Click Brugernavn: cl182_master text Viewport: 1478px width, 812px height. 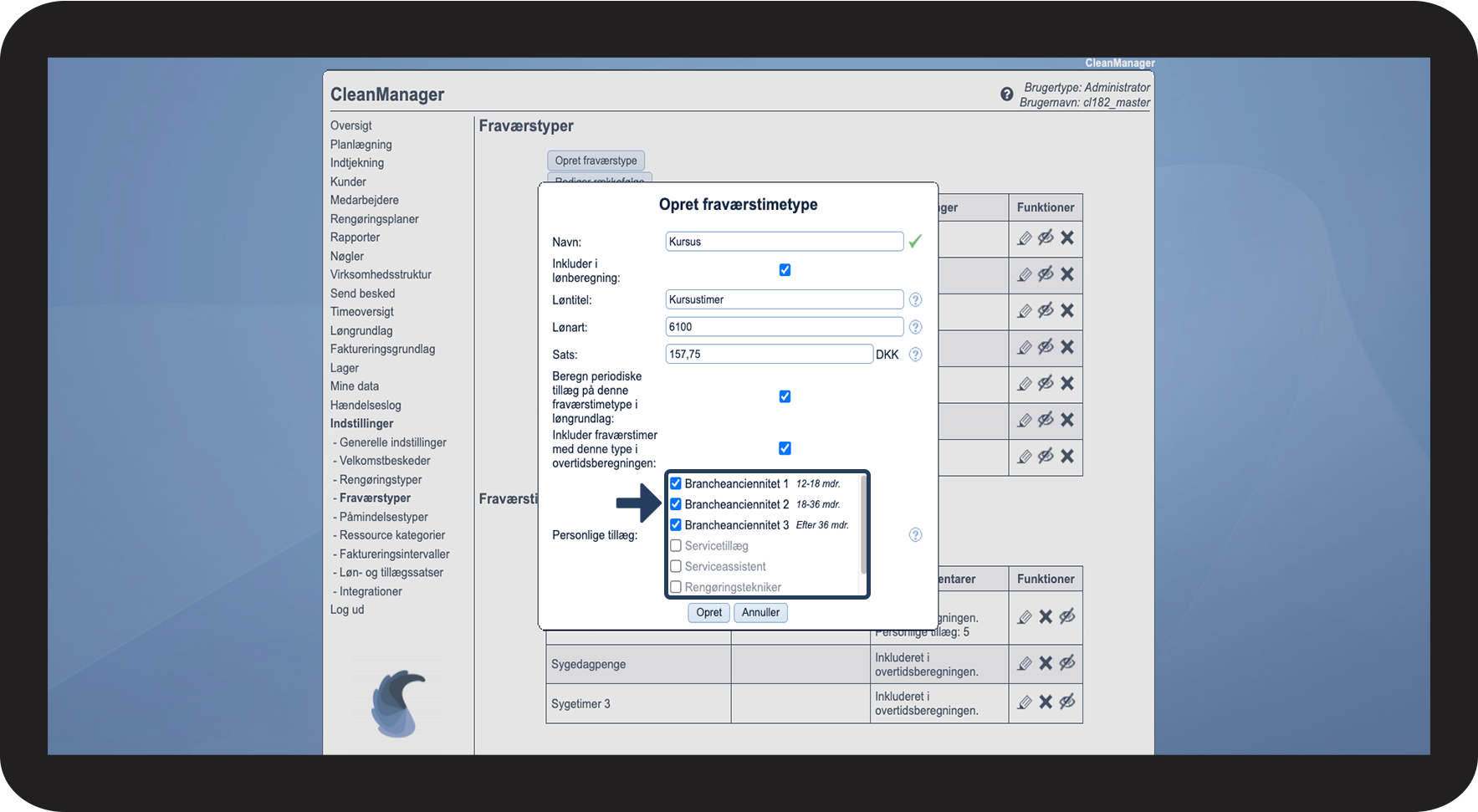[1084, 102]
